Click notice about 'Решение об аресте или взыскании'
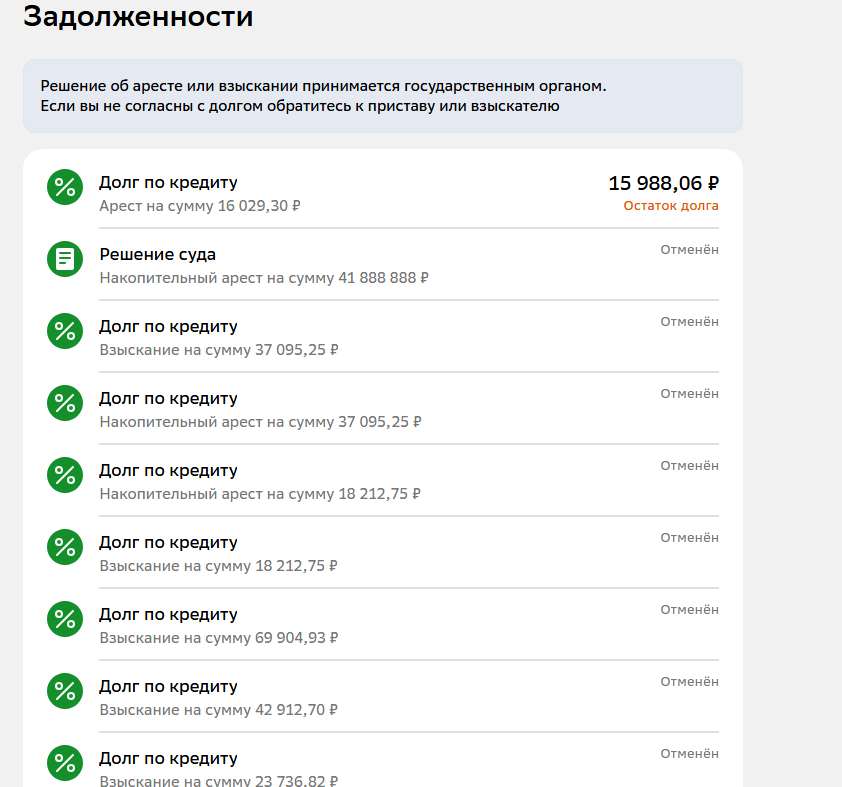This screenshot has width=842, height=787. (x=383, y=96)
